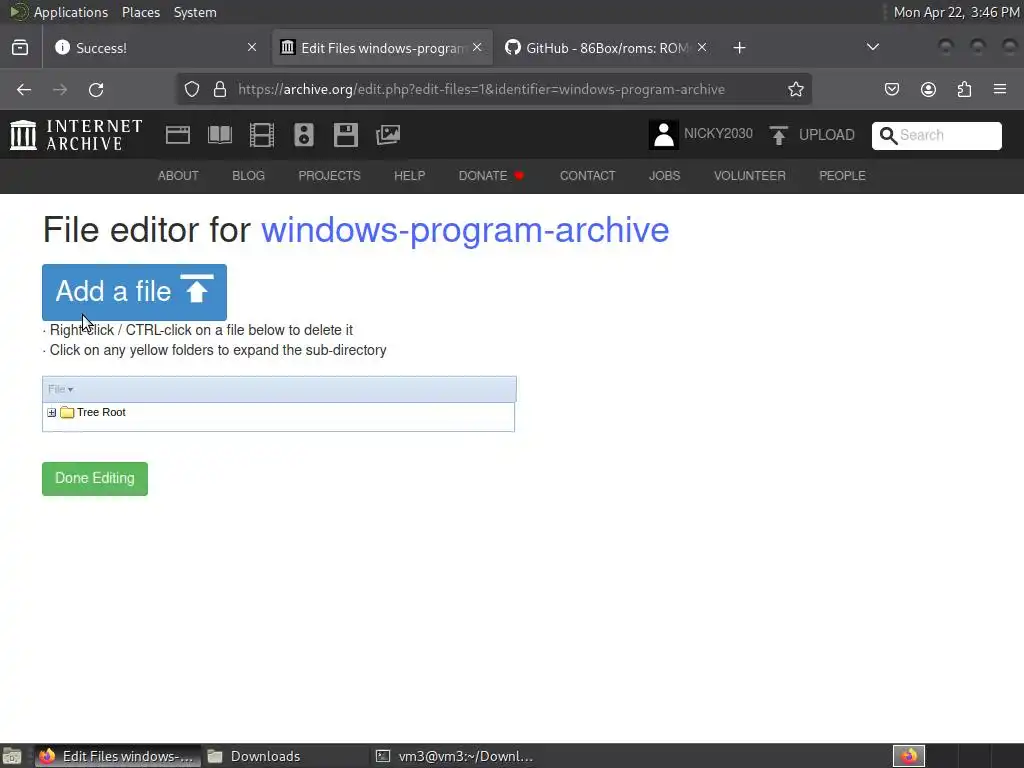The image size is (1024, 768).
Task: Switch to the Success! tab
Action: [x=156, y=48]
